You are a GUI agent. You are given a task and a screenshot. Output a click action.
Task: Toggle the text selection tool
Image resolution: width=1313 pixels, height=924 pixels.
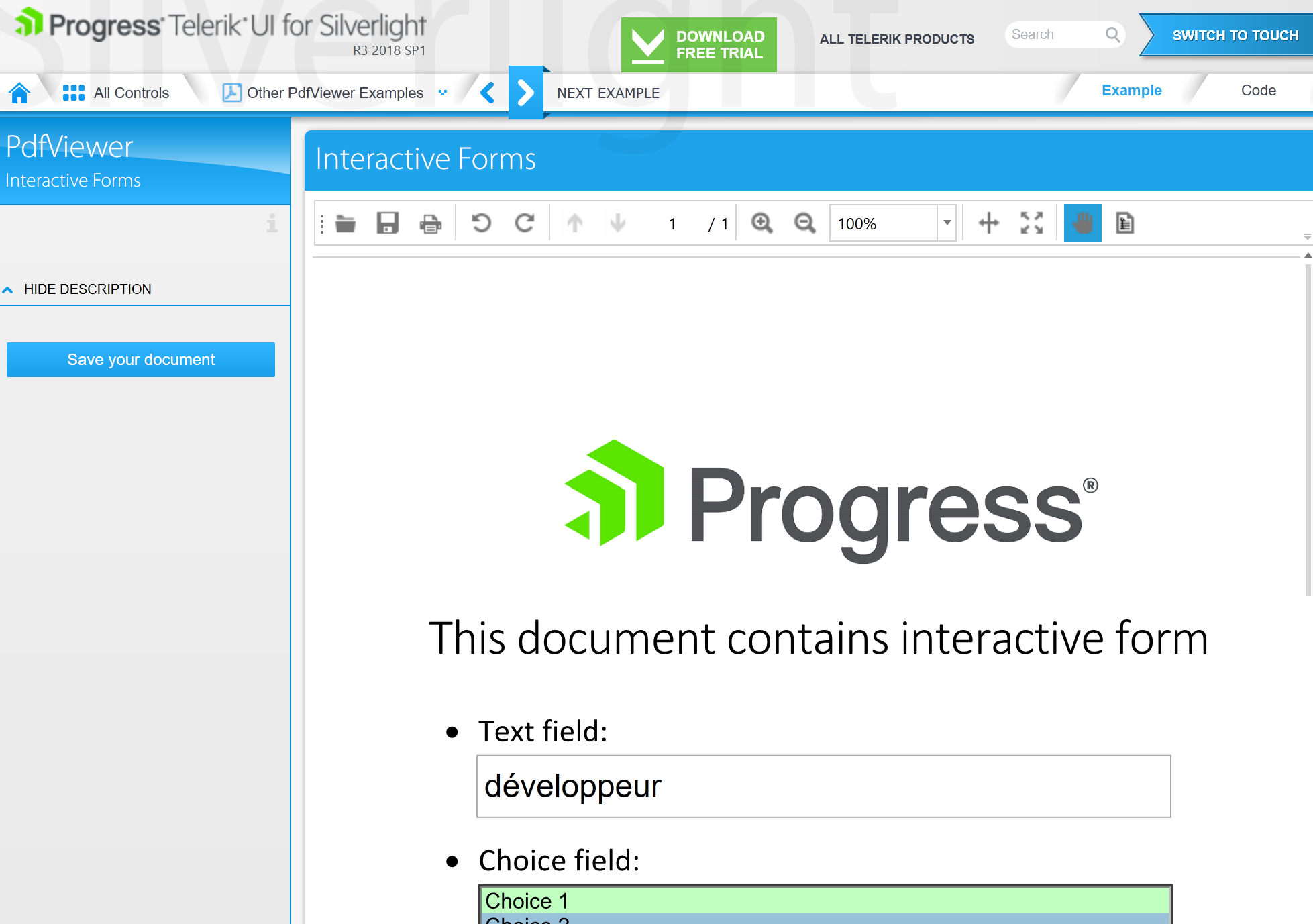[x=1124, y=223]
